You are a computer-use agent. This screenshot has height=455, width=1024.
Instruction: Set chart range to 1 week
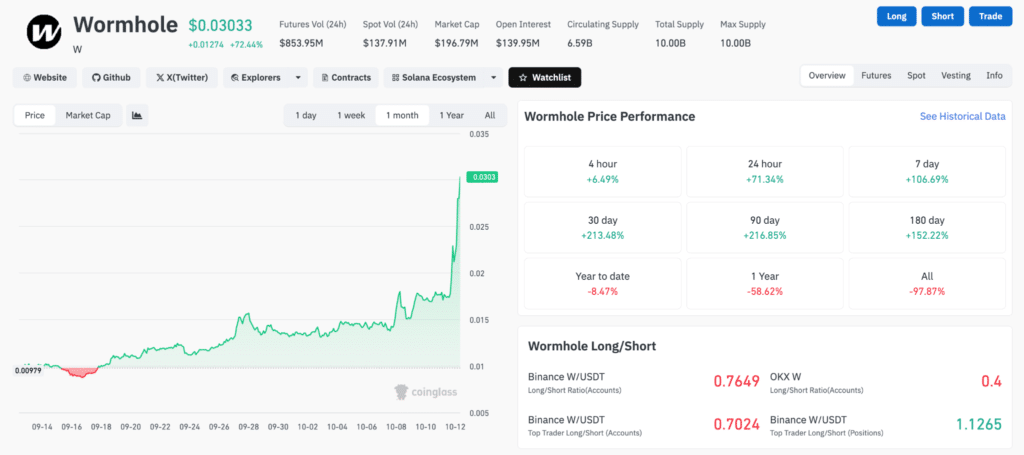pos(351,116)
